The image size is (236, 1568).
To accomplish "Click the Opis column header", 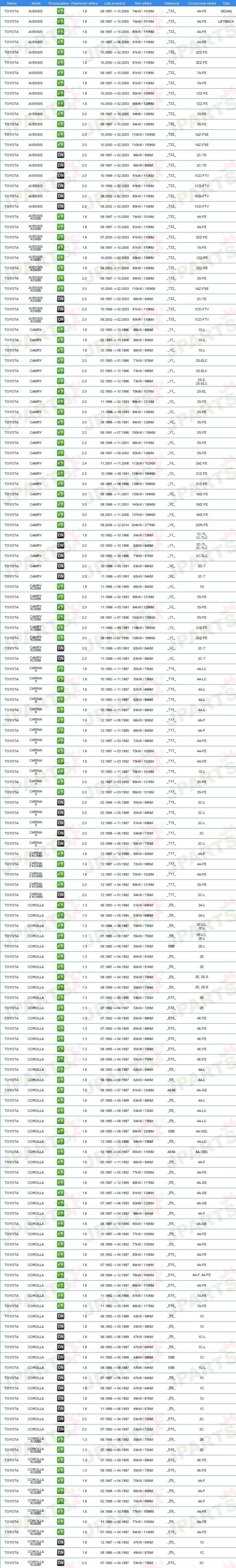I will pyautogui.click(x=226, y=3).
